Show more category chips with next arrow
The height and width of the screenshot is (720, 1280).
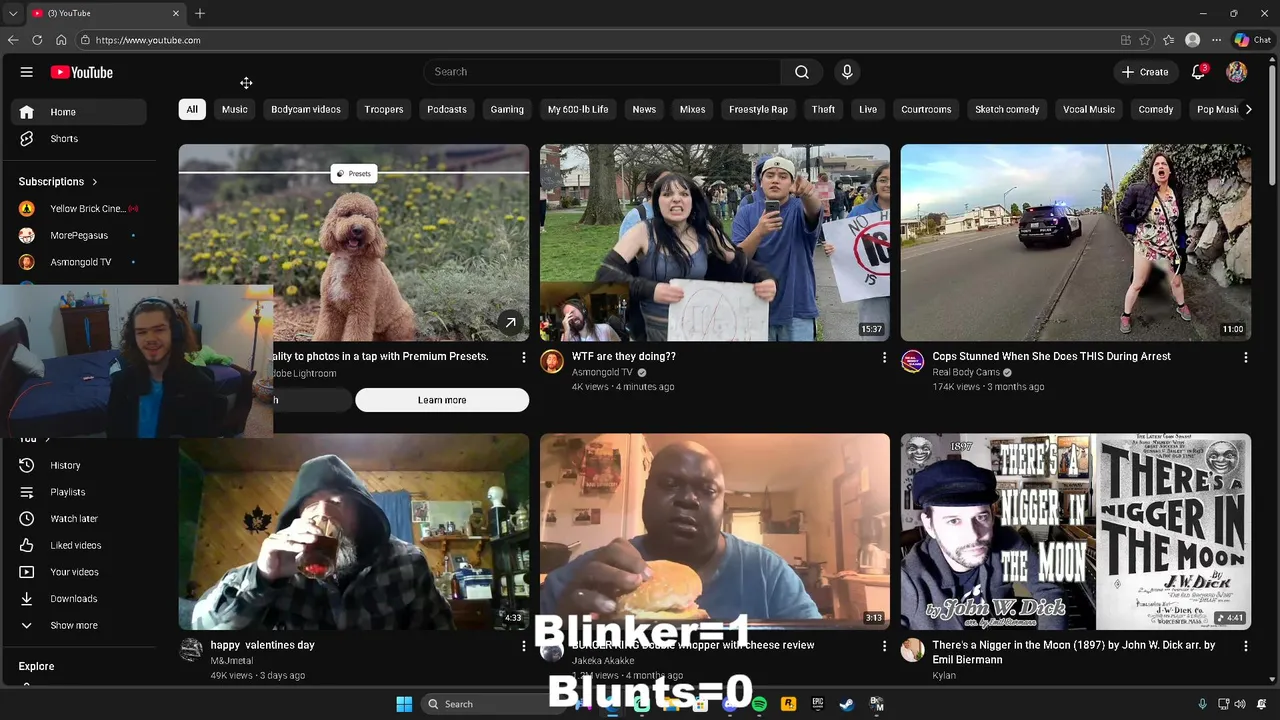[1248, 109]
